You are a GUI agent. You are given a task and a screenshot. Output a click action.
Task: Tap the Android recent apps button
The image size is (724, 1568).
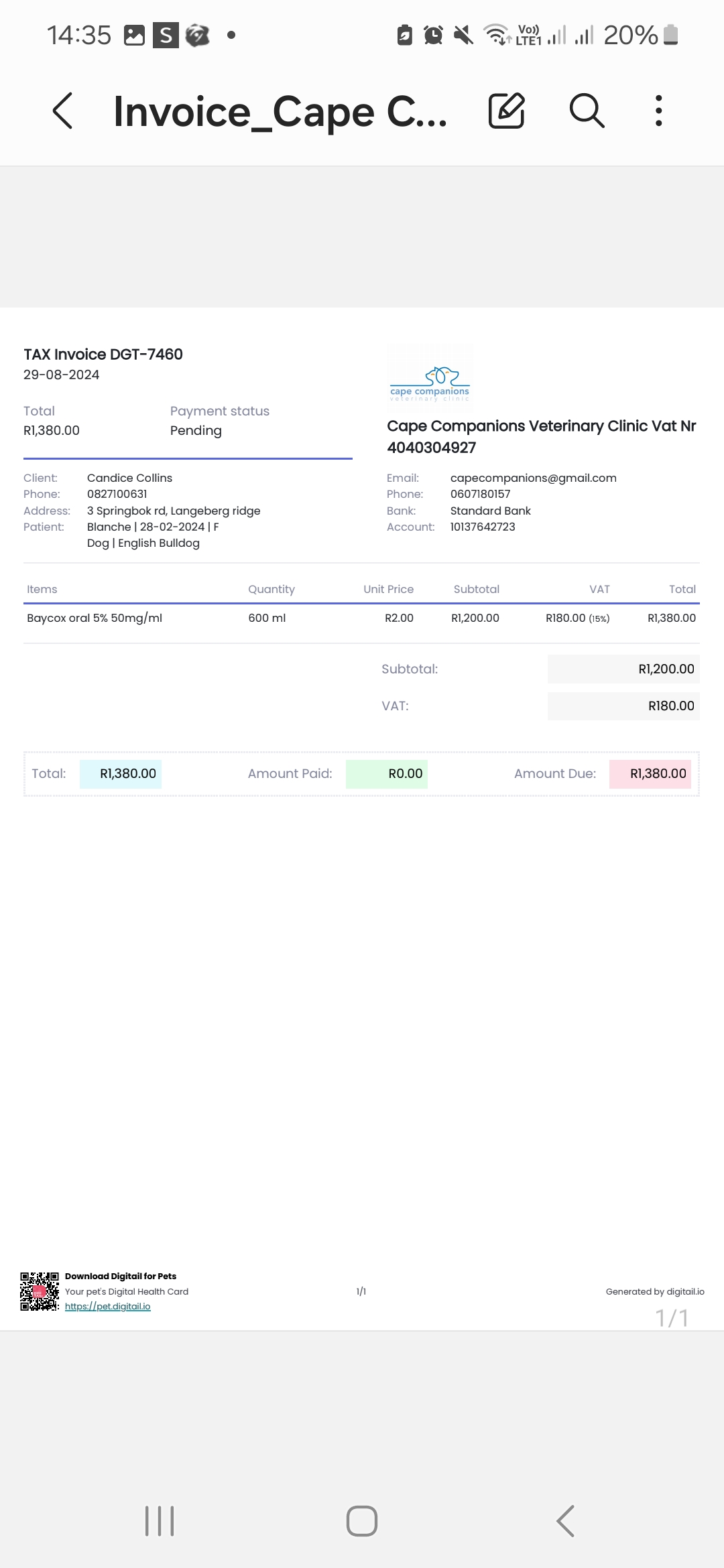pos(160,1521)
